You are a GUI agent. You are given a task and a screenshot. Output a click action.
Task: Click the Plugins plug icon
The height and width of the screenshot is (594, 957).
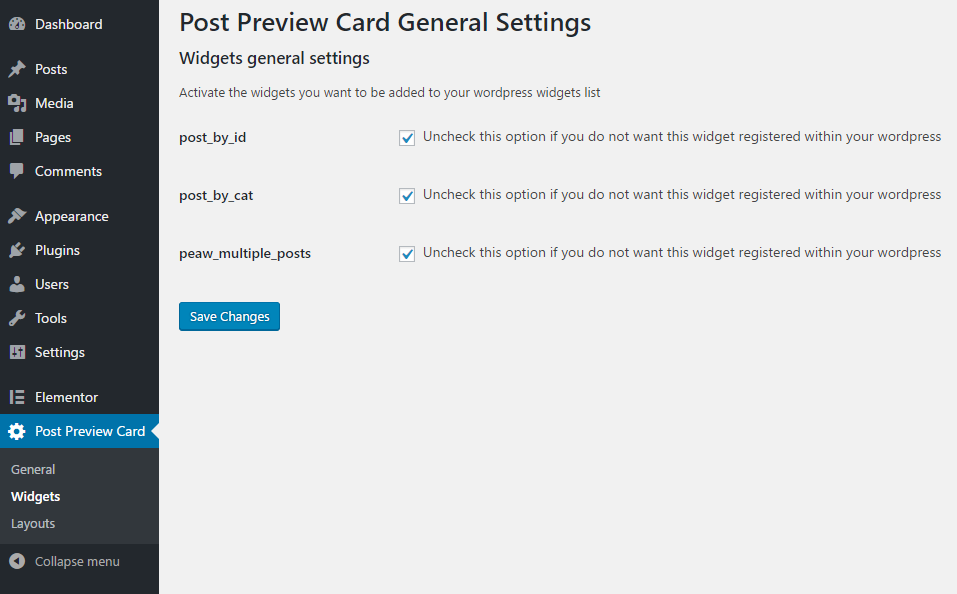(x=17, y=250)
